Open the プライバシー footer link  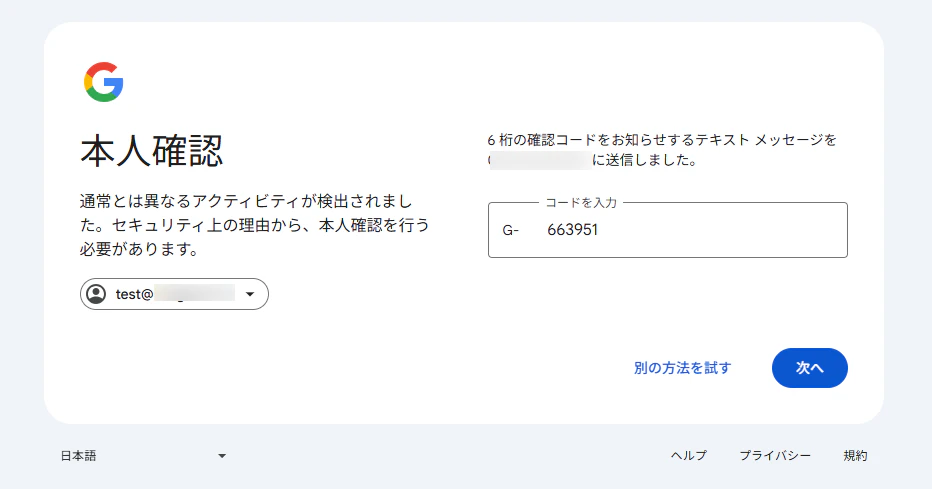point(775,456)
